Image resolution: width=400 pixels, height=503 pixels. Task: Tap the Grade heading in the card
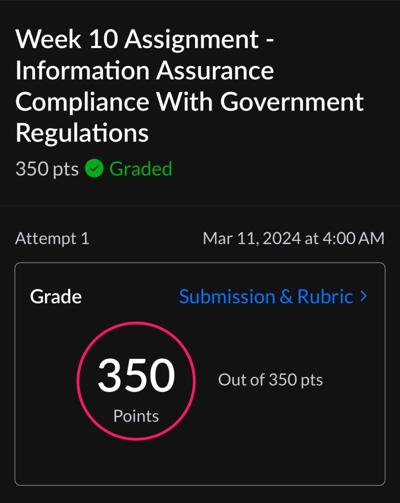click(56, 296)
